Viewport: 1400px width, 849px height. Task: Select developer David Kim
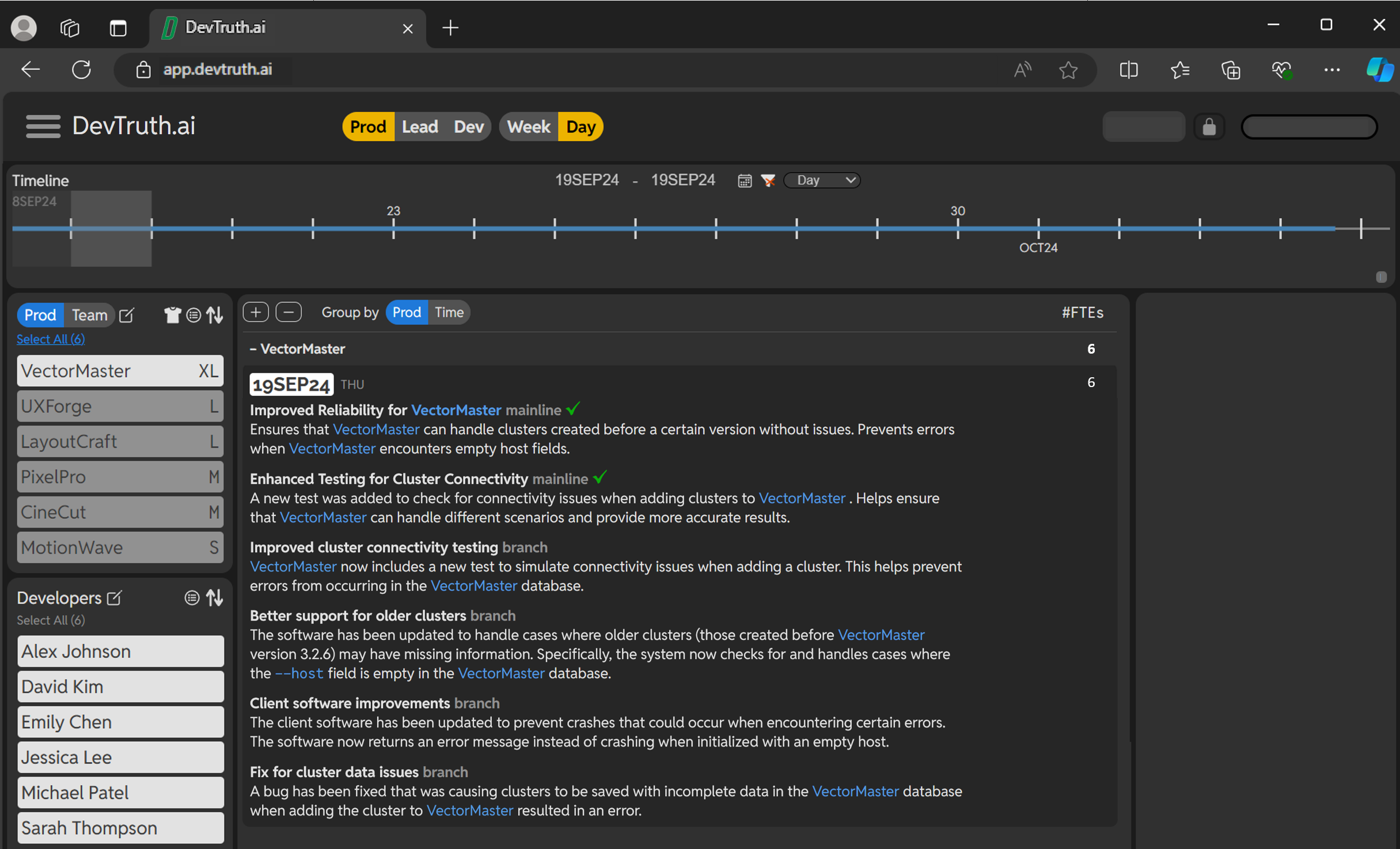tap(120, 687)
